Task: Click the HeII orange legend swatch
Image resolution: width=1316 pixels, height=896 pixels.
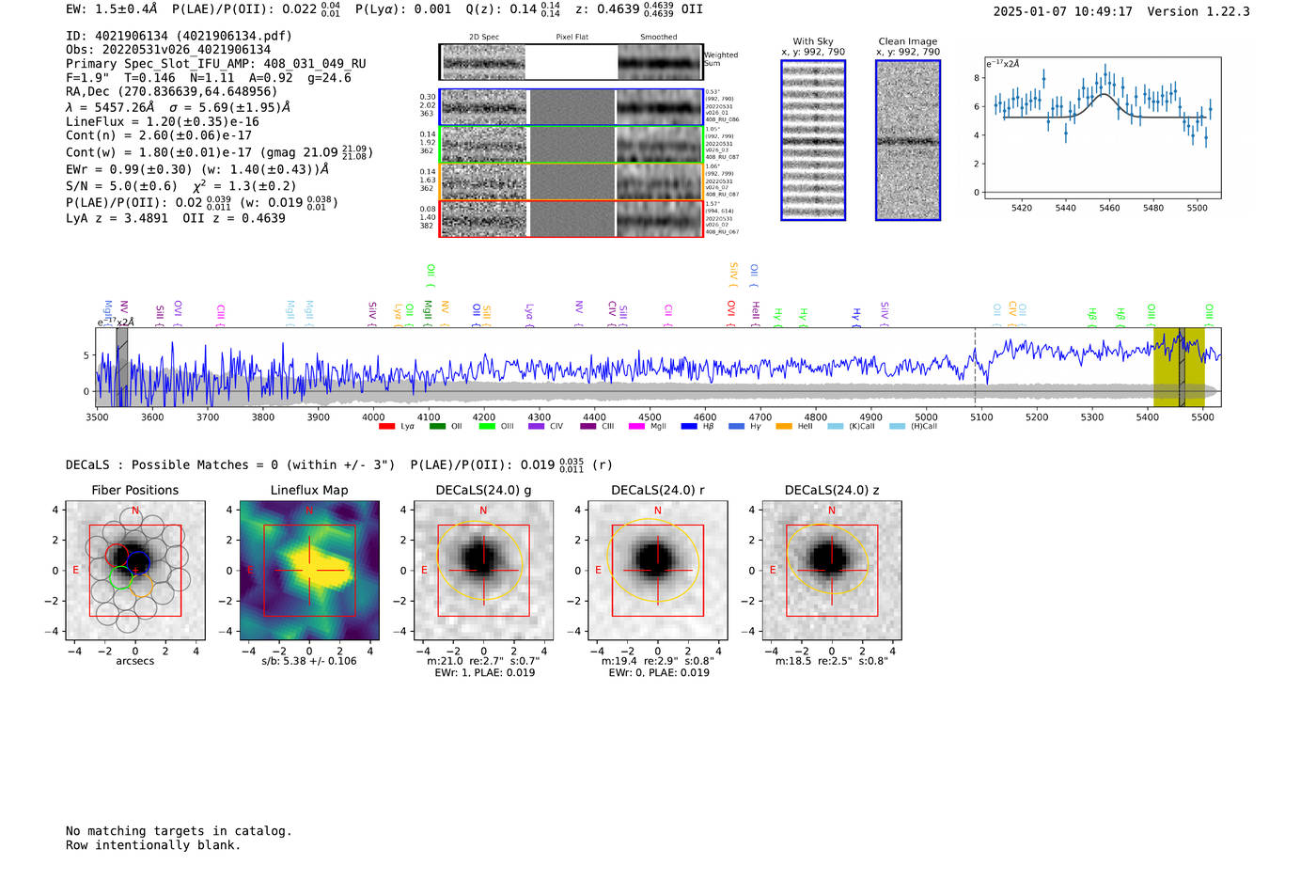Action: [x=784, y=427]
